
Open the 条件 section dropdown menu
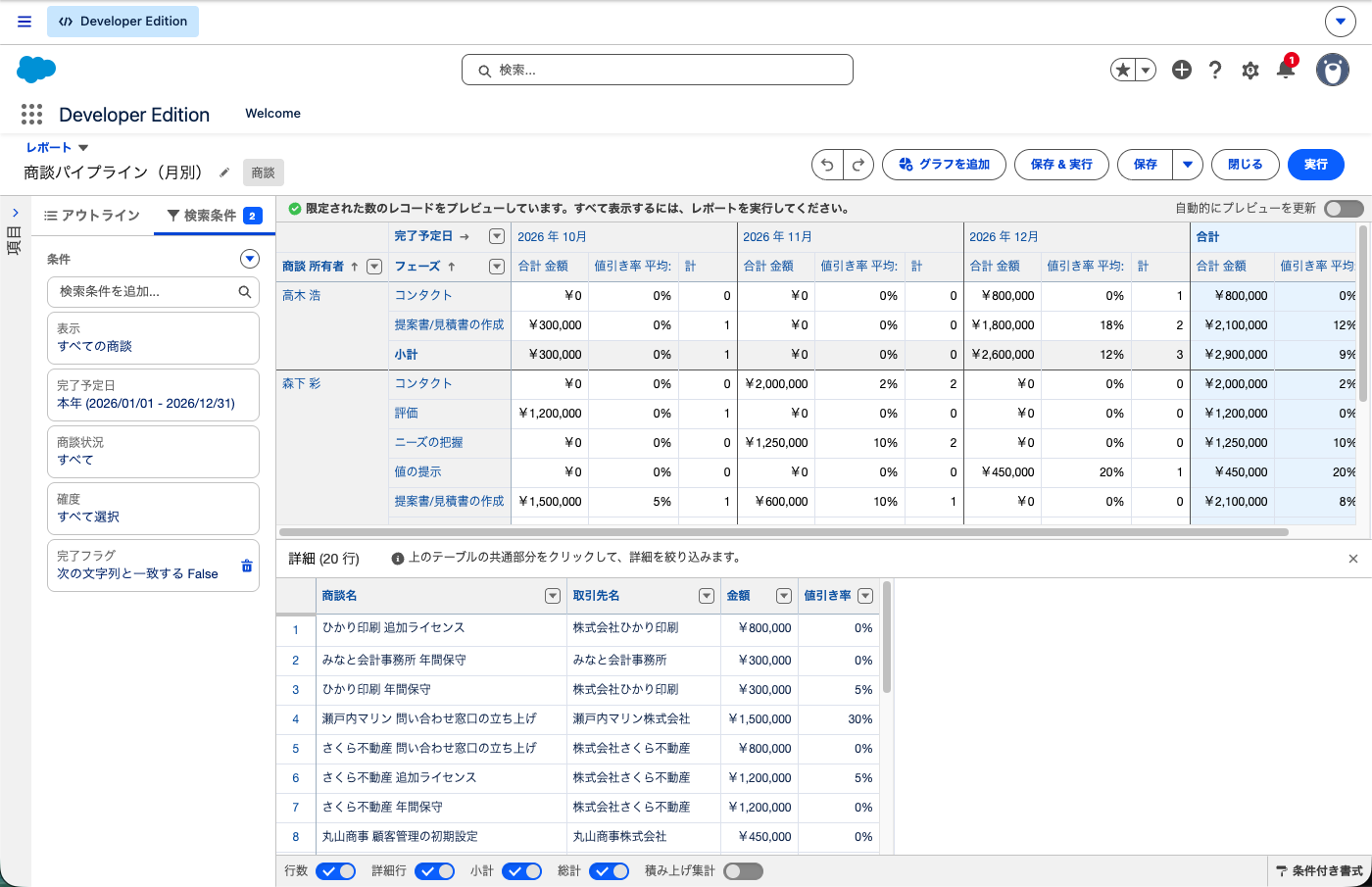coord(250,259)
